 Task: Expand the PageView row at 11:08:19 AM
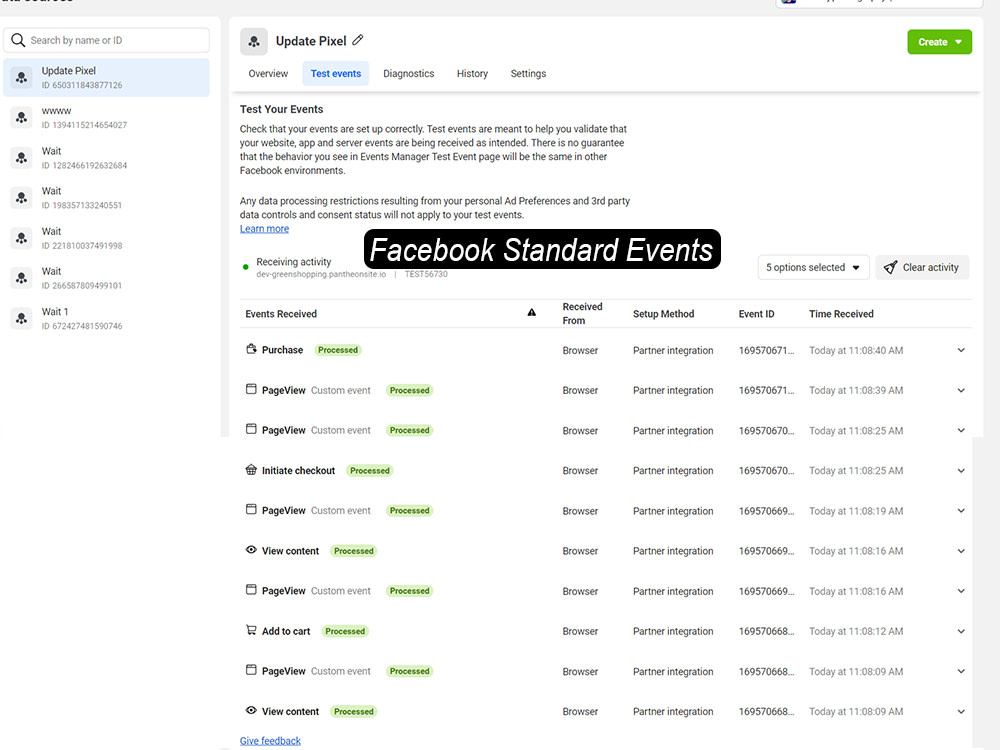pyautogui.click(x=961, y=511)
